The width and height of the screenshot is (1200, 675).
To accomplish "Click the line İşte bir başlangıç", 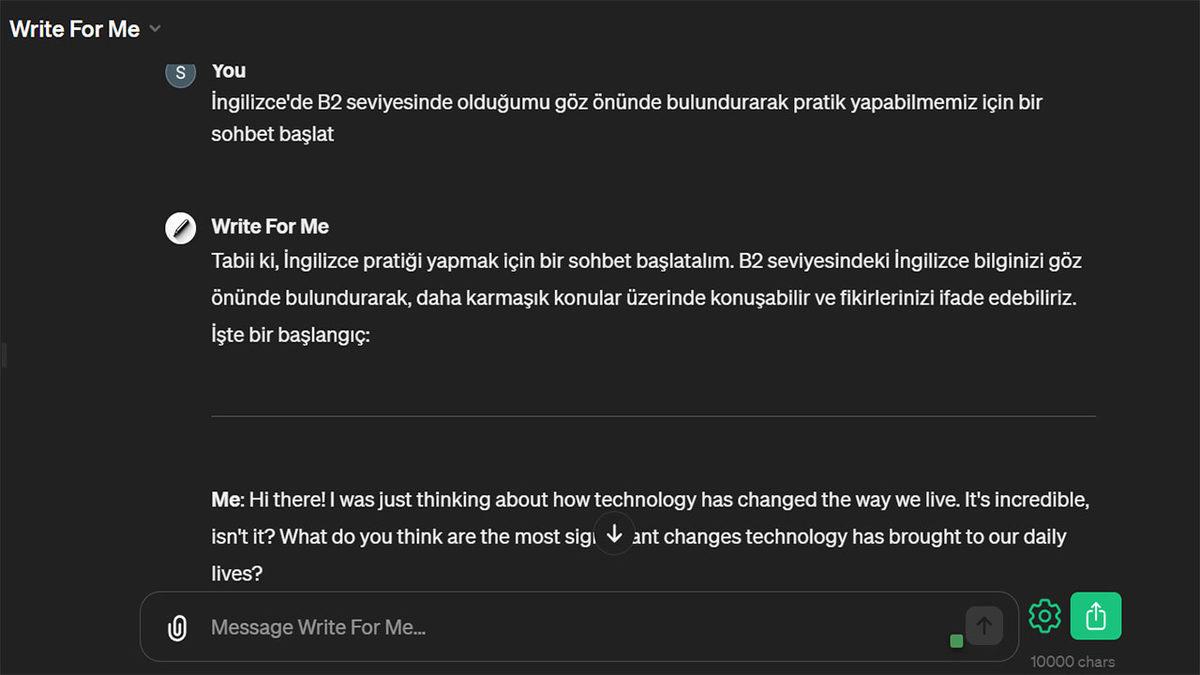I will point(291,336).
